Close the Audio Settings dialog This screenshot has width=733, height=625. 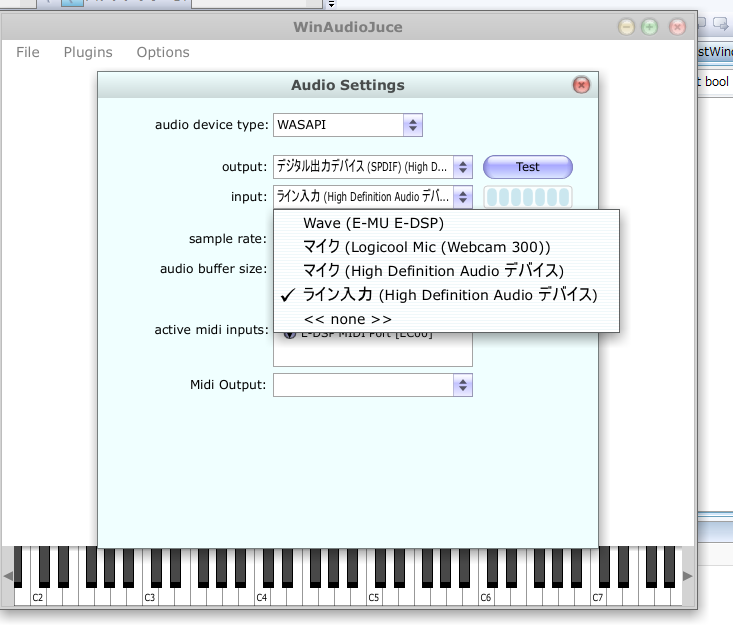click(x=581, y=85)
